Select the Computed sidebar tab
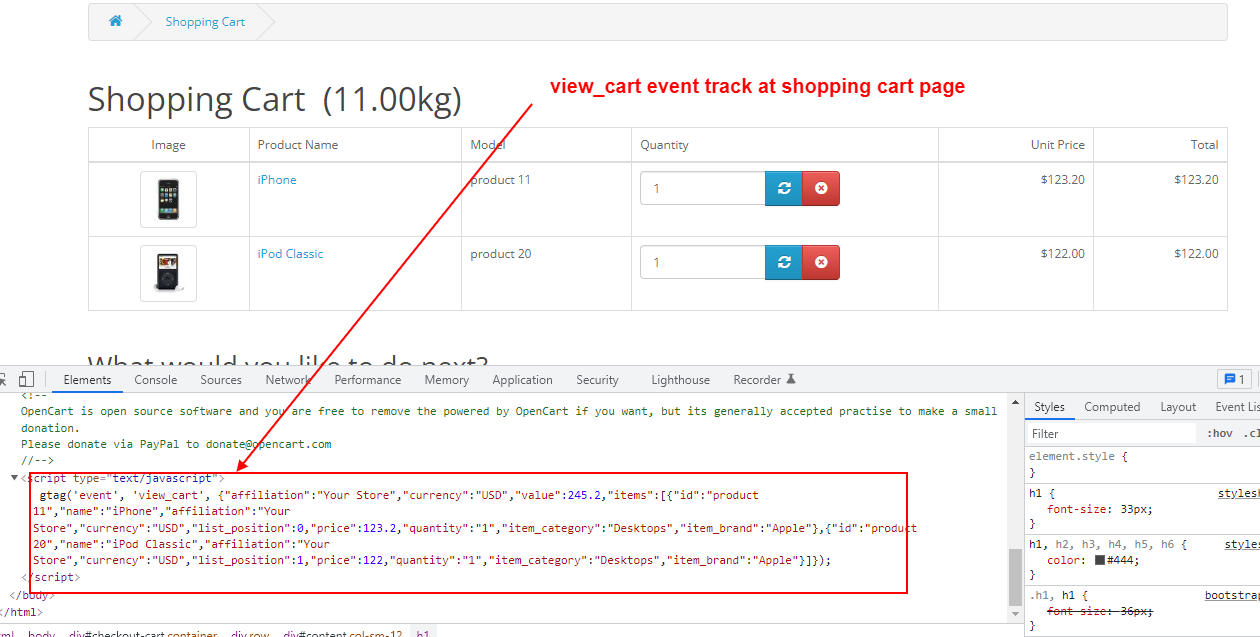1260x637 pixels. coord(1112,407)
